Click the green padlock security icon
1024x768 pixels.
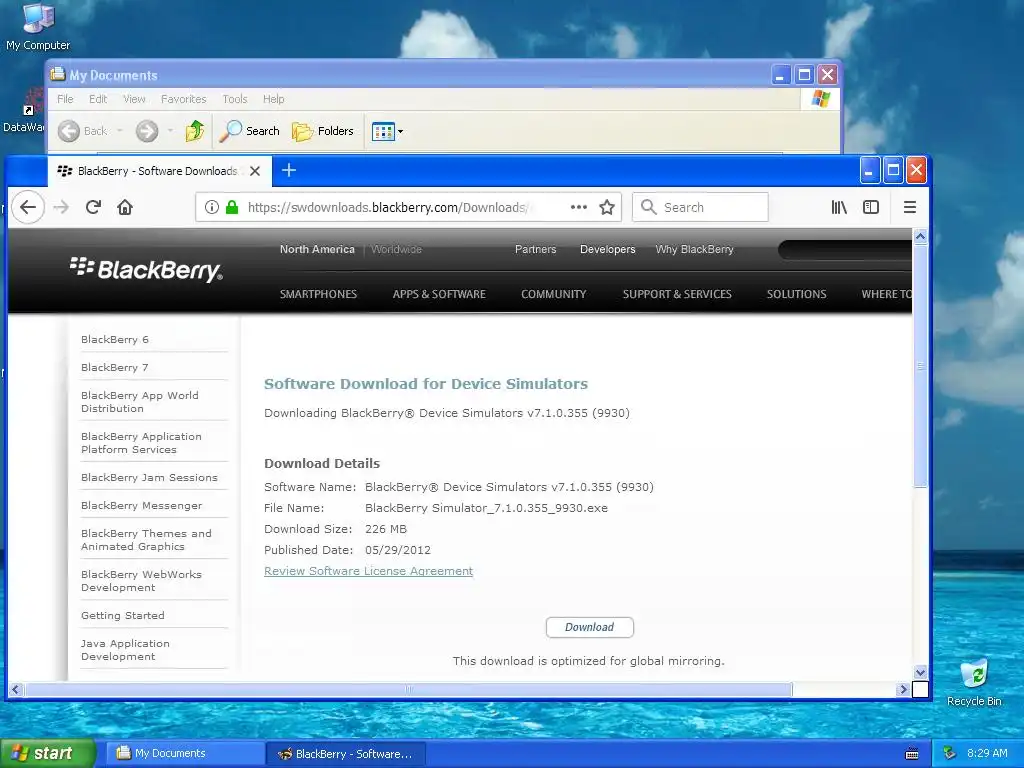(231, 207)
